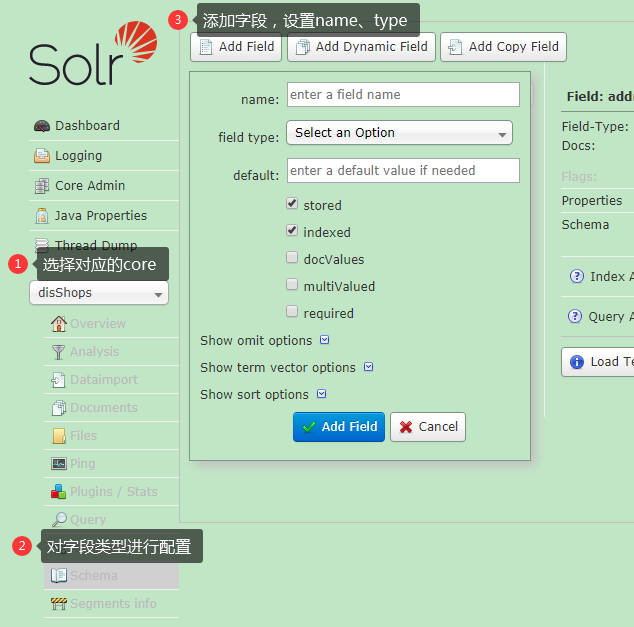Click the Ping monitor icon
Screen dimensions: 634x627
(x=59, y=464)
